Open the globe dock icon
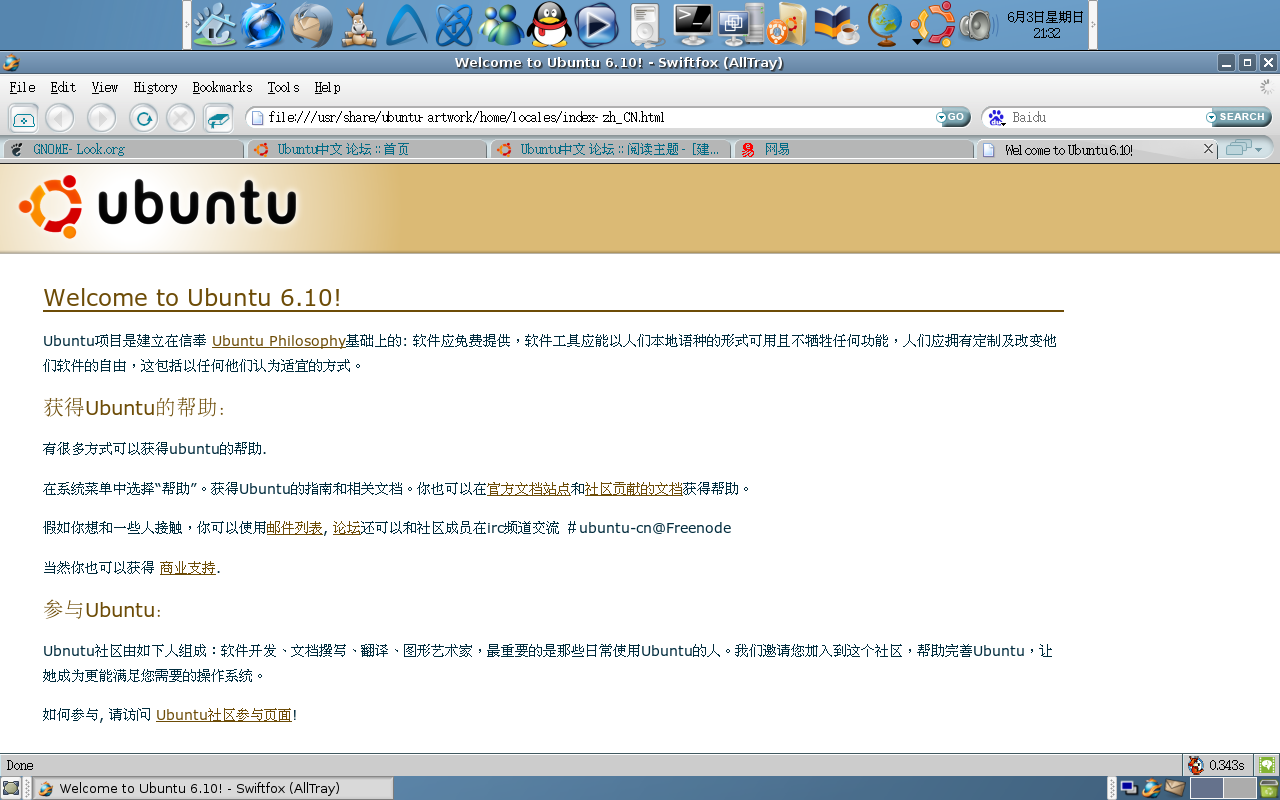 click(884, 25)
